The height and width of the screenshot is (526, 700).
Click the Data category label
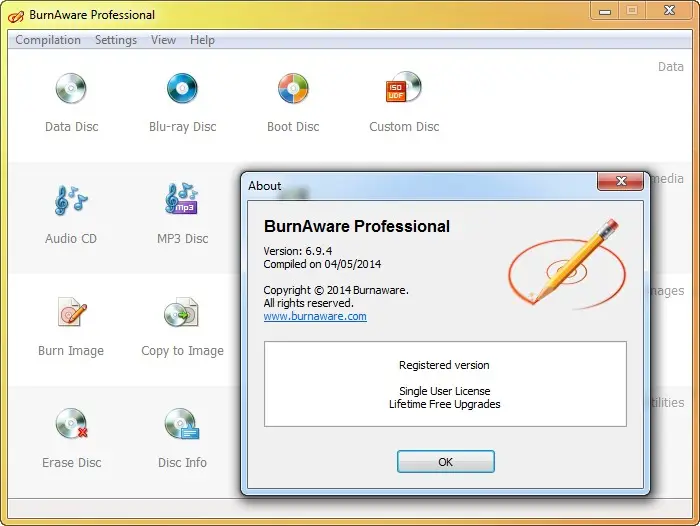(671, 67)
